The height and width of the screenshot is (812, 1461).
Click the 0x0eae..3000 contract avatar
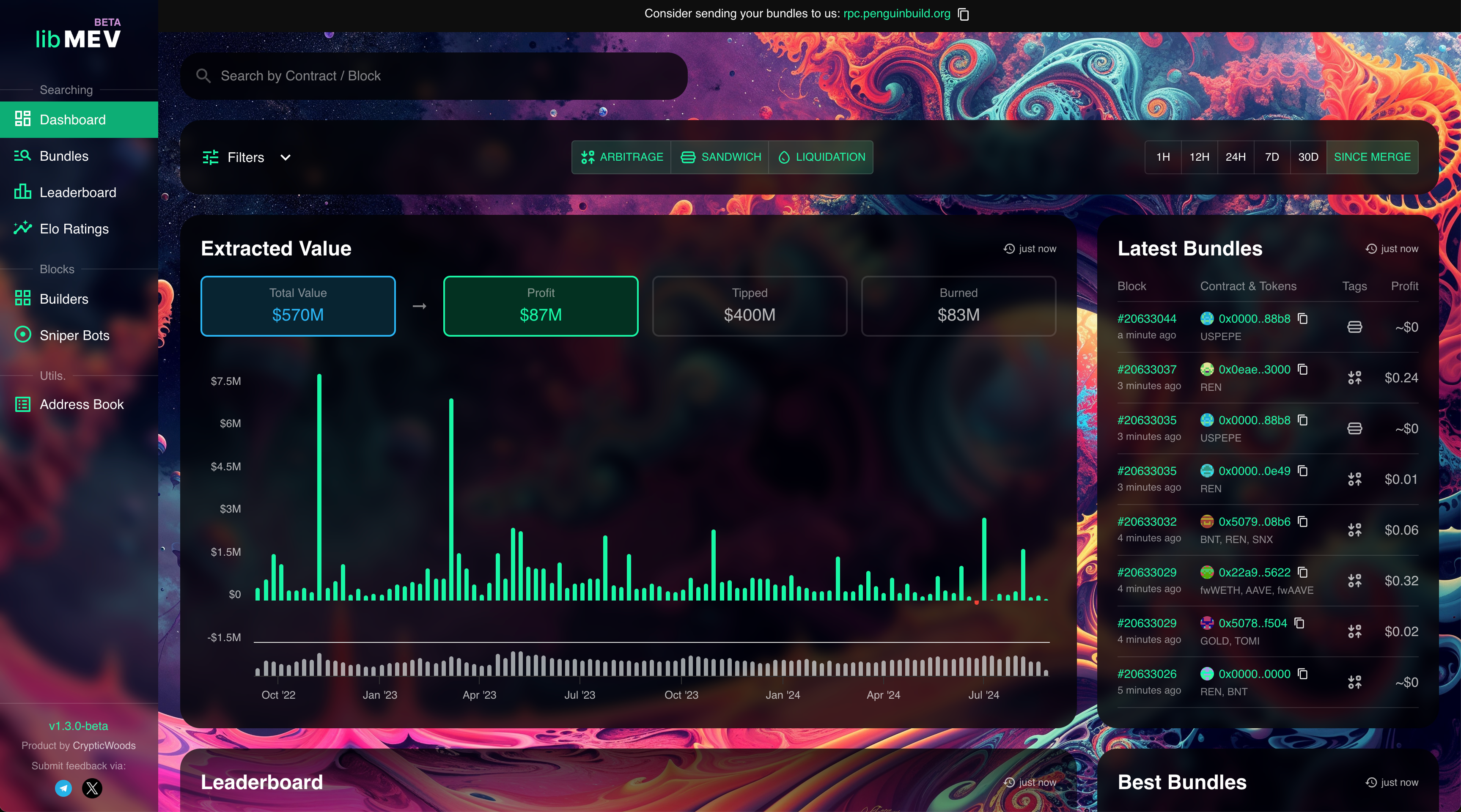pyautogui.click(x=1207, y=370)
